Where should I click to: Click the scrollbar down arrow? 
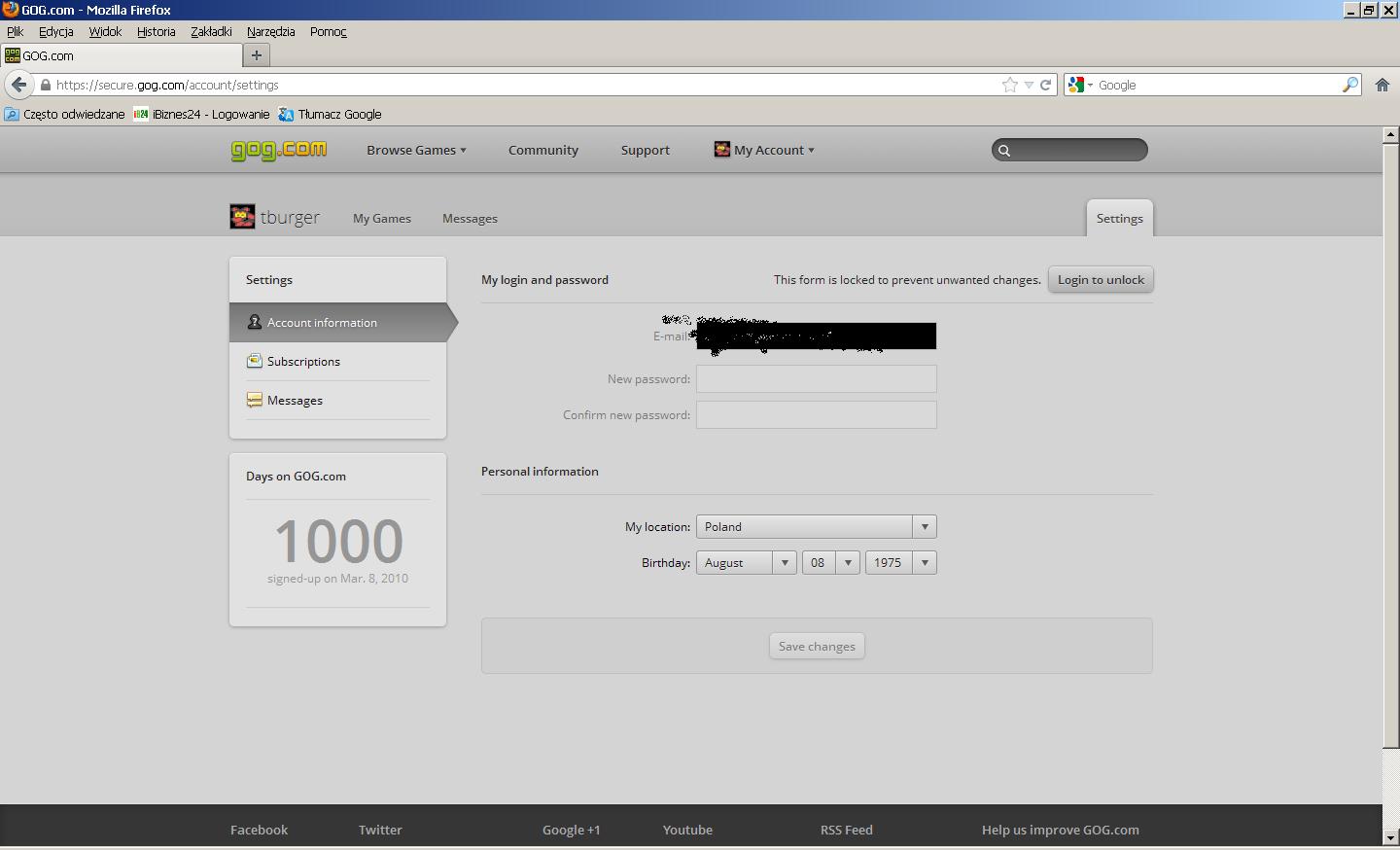[1390, 837]
